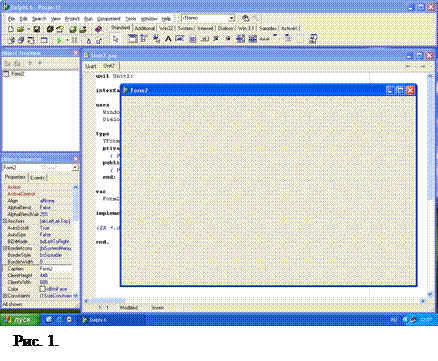Open the File menu
This screenshot has height=361, width=438.
[x=11, y=19]
